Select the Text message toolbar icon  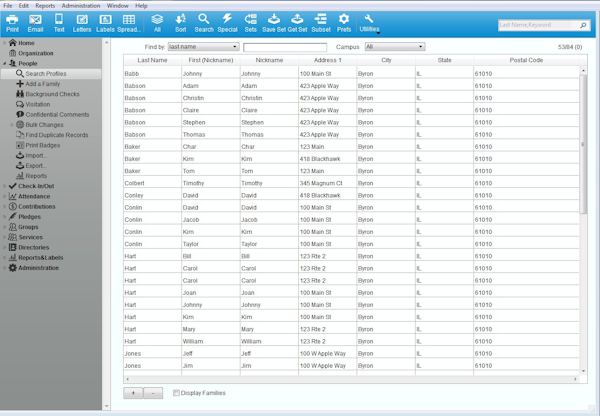[59, 23]
